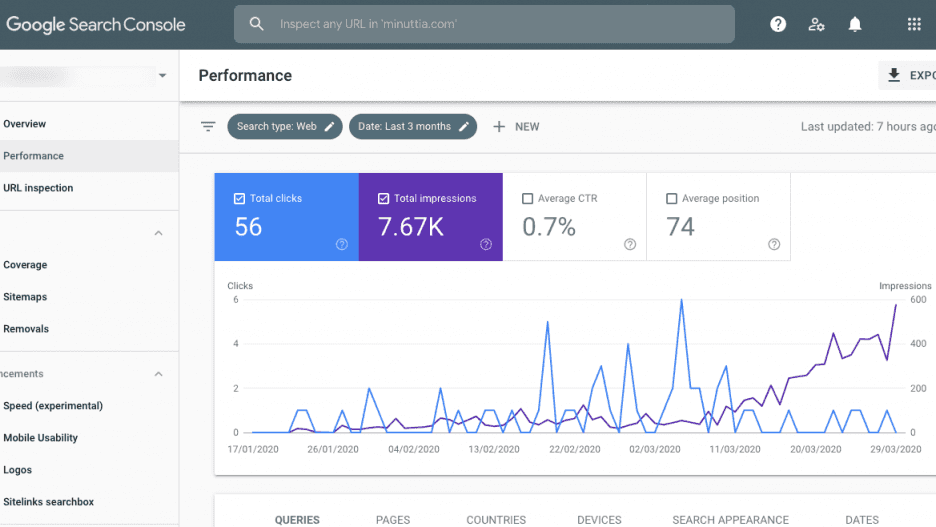Click the 0.7% average CTR value
The width and height of the screenshot is (936, 527).
(549, 227)
